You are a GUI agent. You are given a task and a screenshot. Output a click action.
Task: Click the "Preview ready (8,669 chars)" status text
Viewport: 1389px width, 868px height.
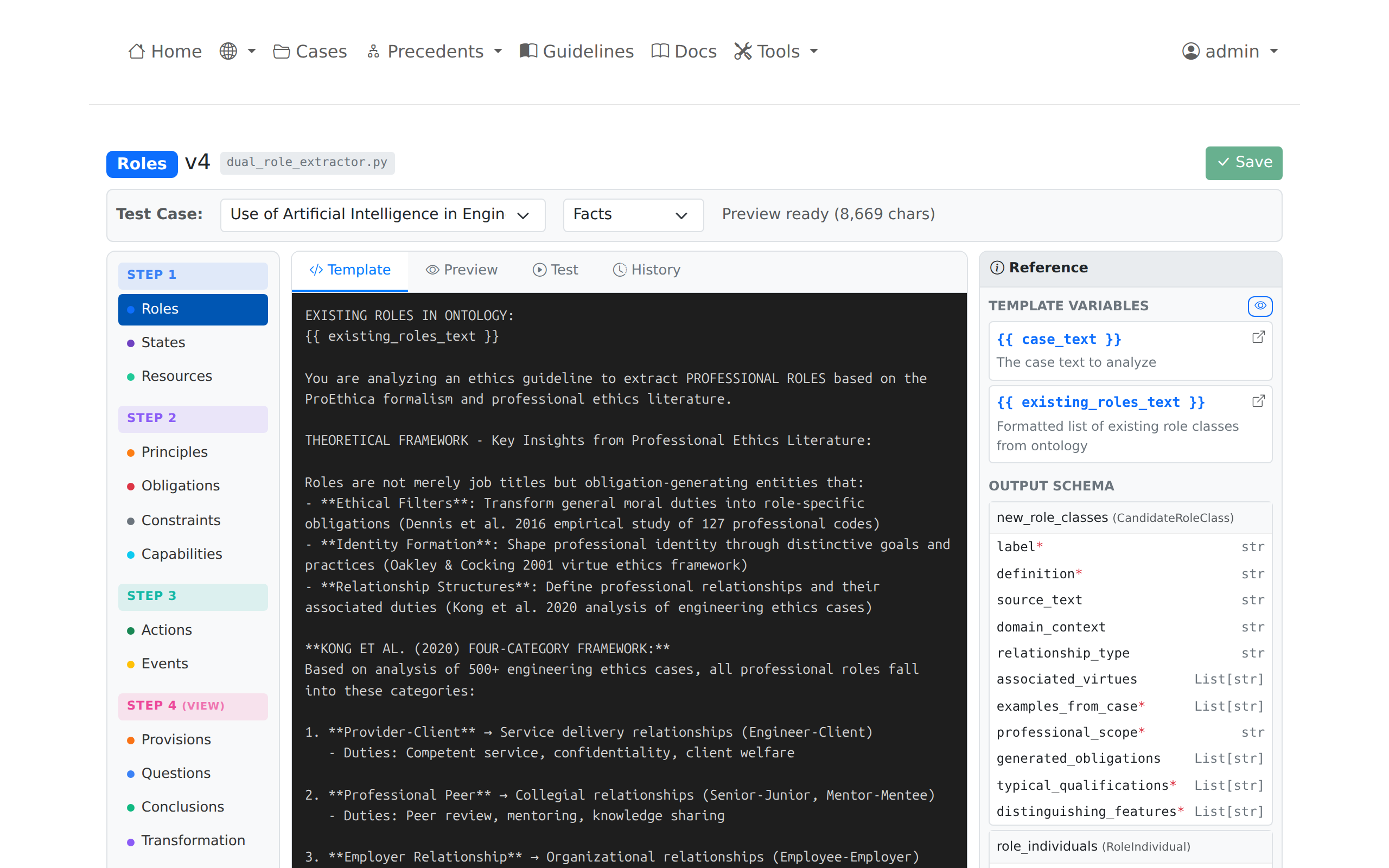point(828,214)
